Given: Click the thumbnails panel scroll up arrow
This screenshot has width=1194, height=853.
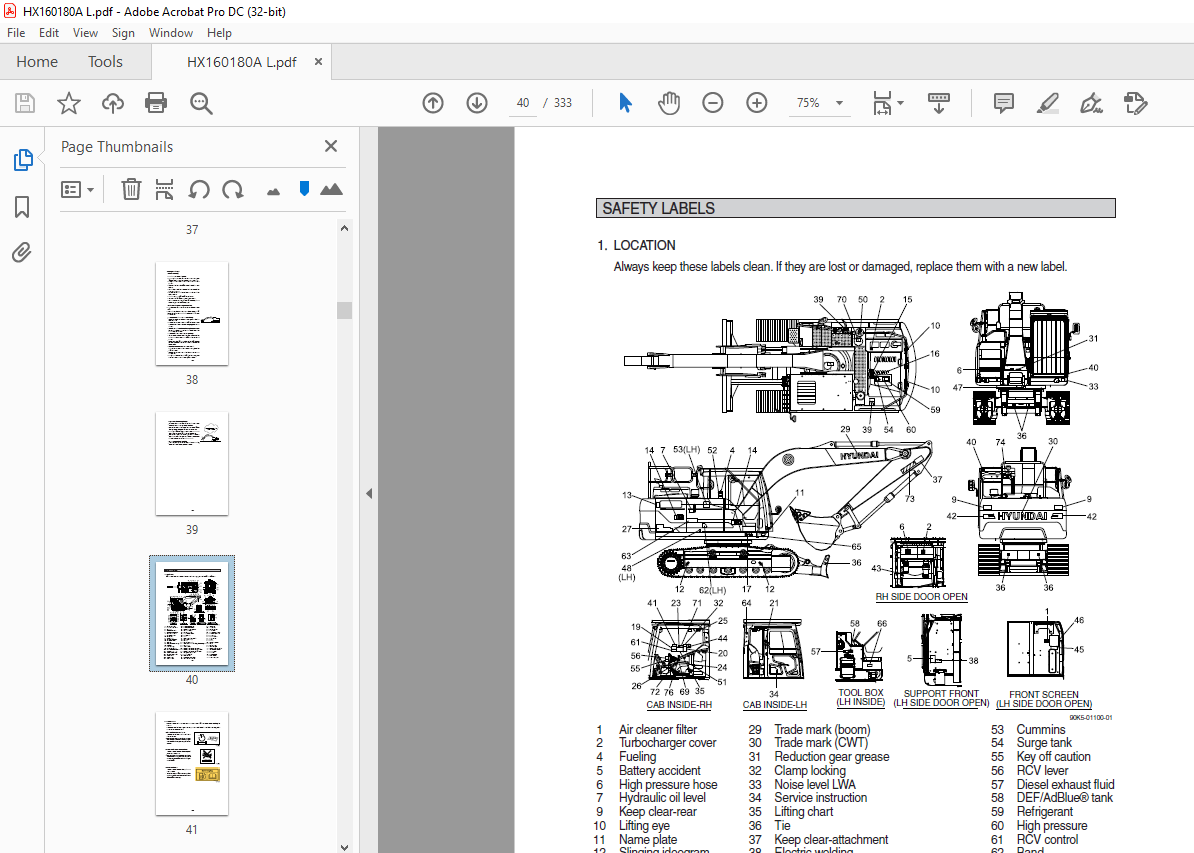Looking at the screenshot, I should pyautogui.click(x=344, y=228).
